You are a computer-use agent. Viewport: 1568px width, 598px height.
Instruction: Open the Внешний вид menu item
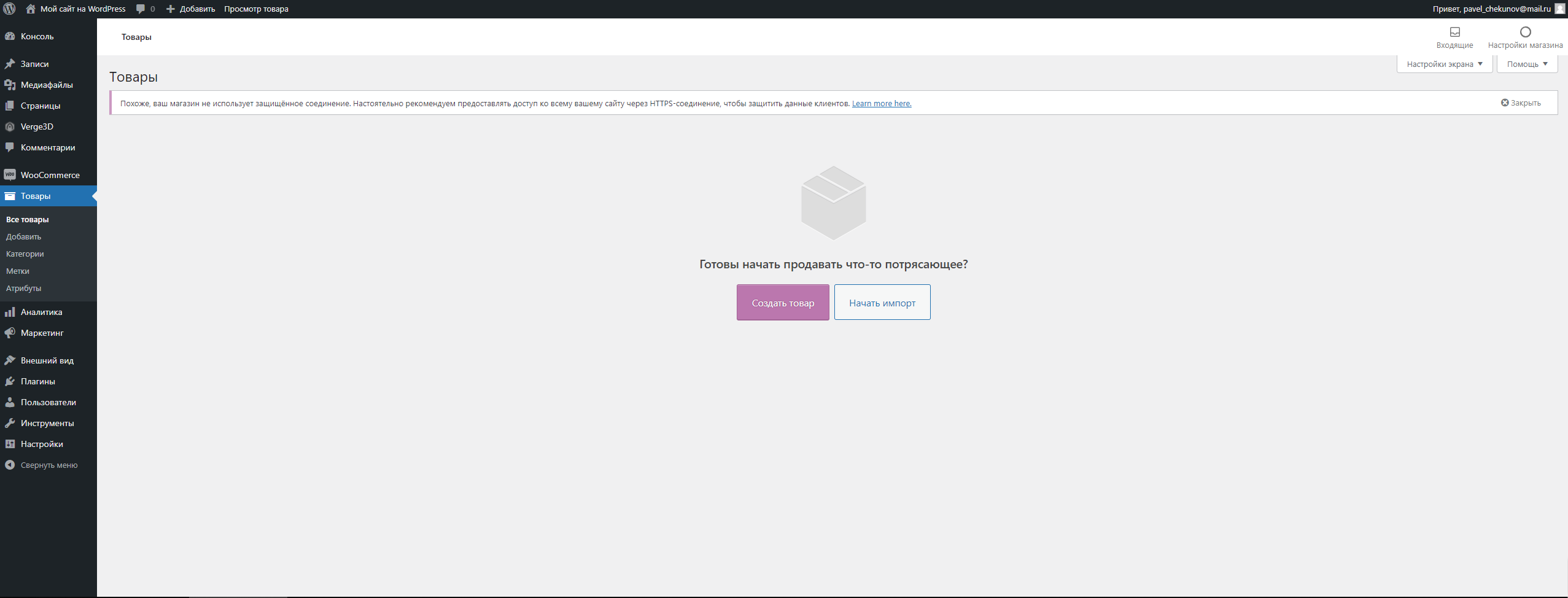[x=49, y=360]
